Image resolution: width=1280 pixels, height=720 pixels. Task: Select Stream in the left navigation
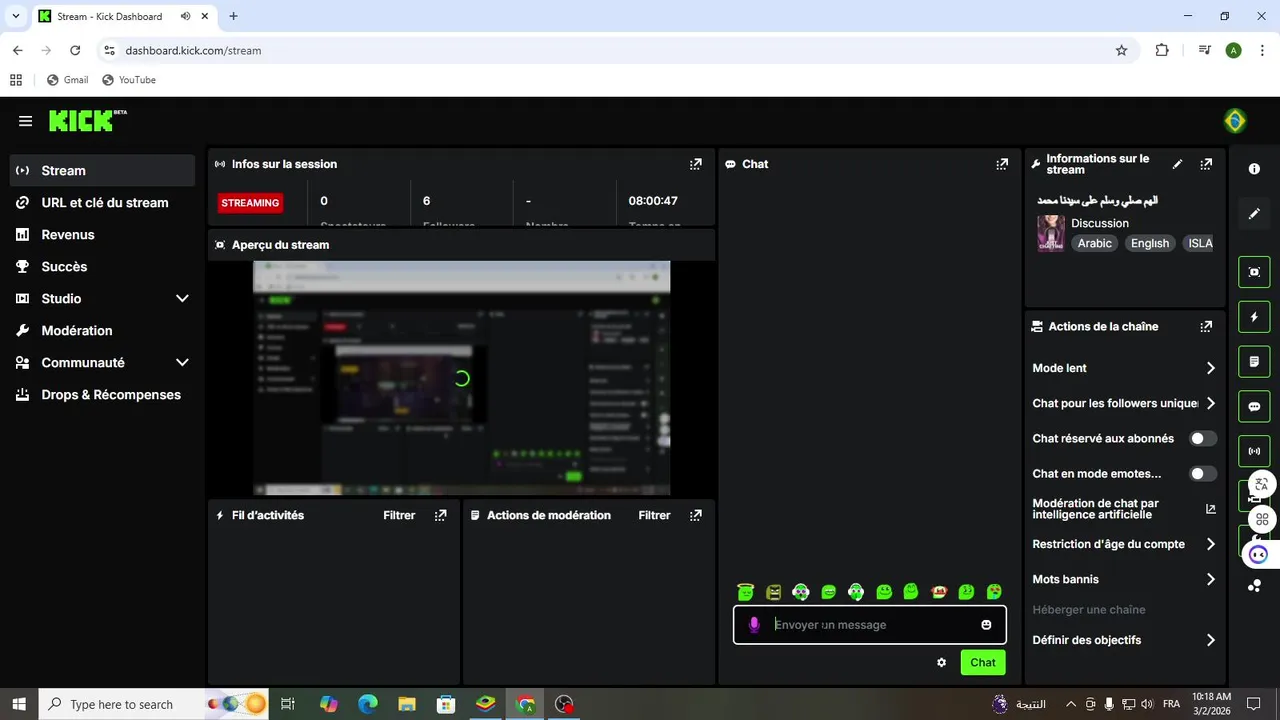coord(102,170)
